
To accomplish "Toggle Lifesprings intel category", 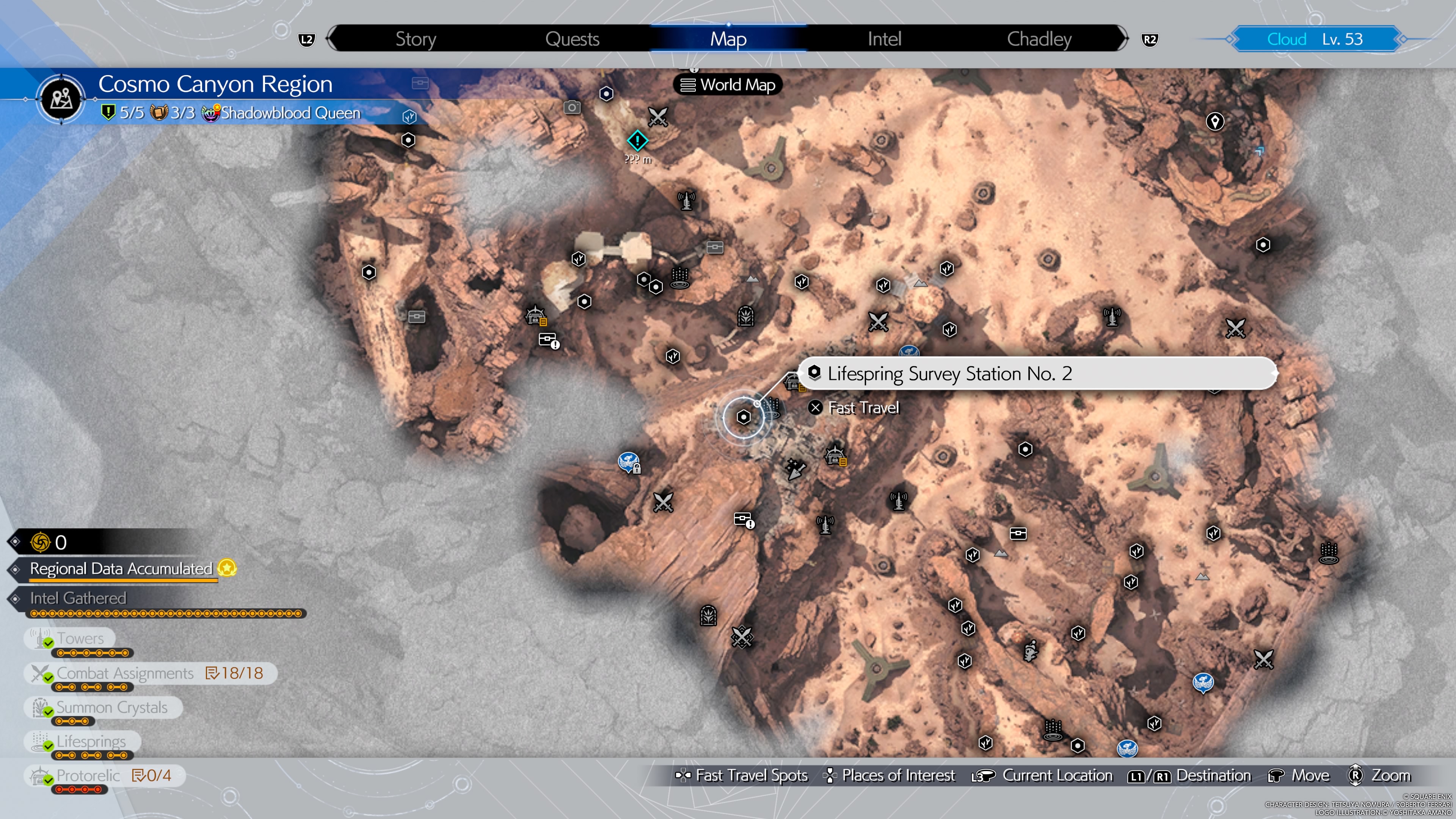I will point(82,741).
